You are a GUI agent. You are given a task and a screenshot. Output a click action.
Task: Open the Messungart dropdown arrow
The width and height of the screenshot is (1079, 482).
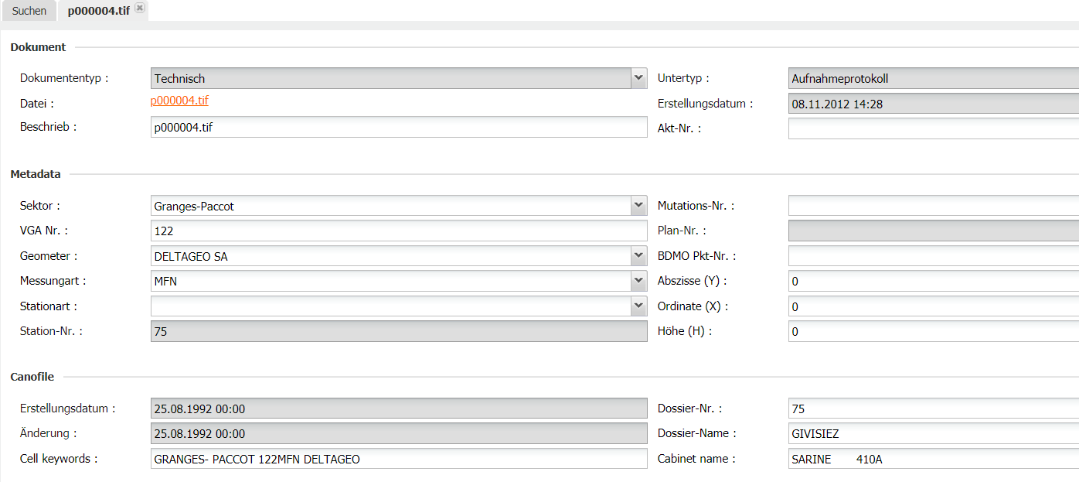coord(639,281)
